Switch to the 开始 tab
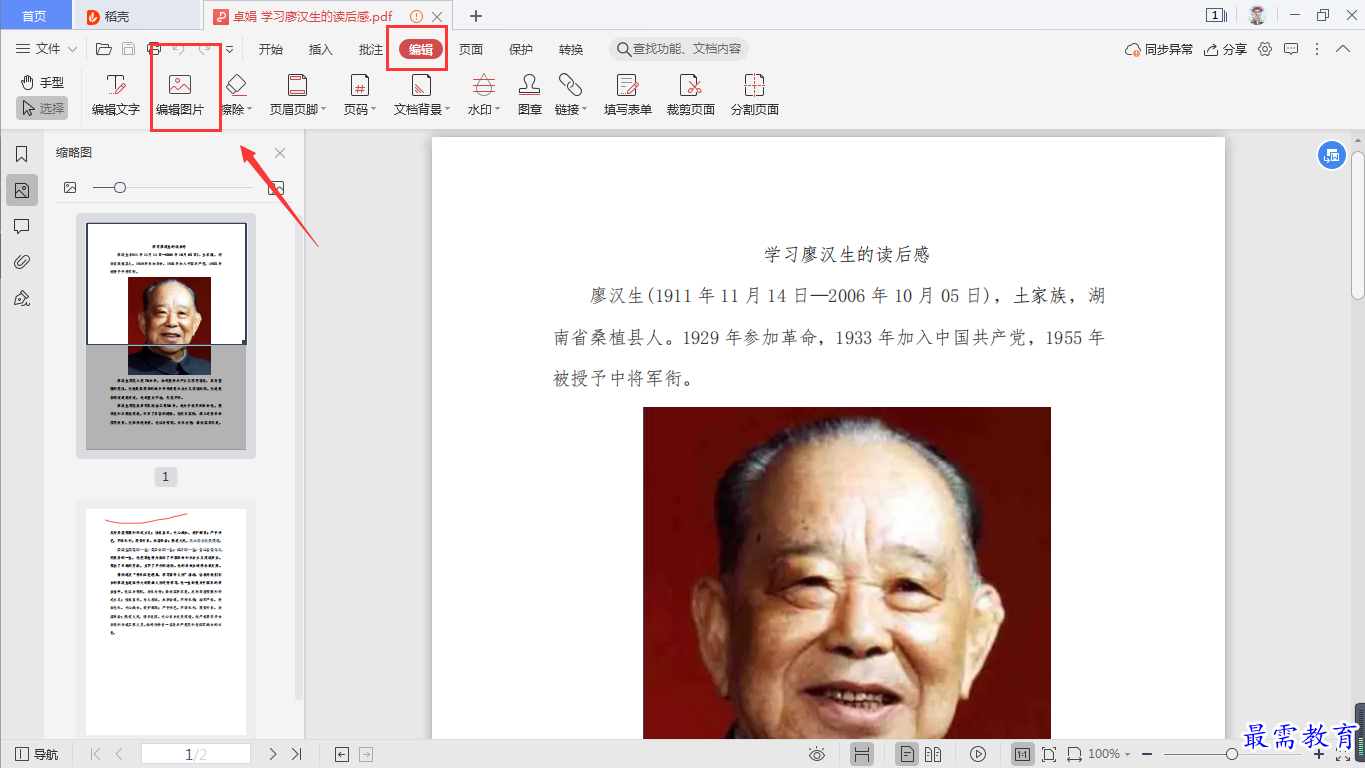This screenshot has height=768, width=1365. [x=270, y=49]
